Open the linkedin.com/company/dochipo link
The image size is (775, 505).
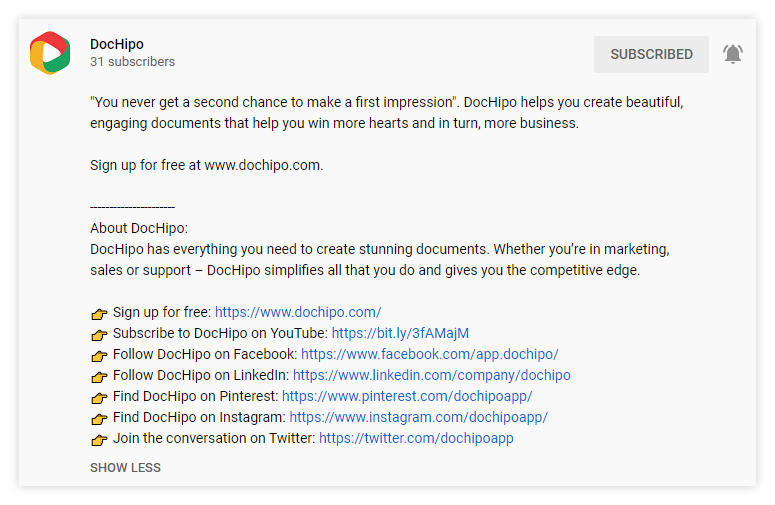(x=431, y=375)
